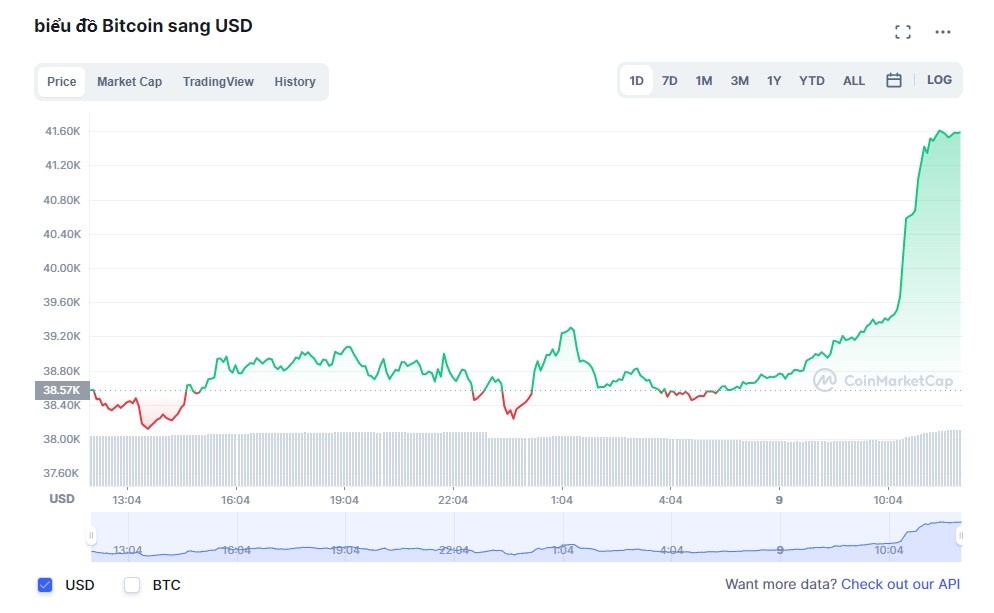Select the ALL time range
Viewport: 994px width, 613px height.
click(x=853, y=80)
